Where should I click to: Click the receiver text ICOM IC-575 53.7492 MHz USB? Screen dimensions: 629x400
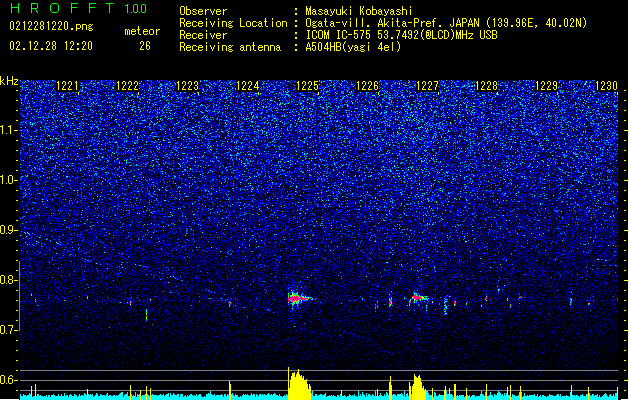(x=401, y=35)
